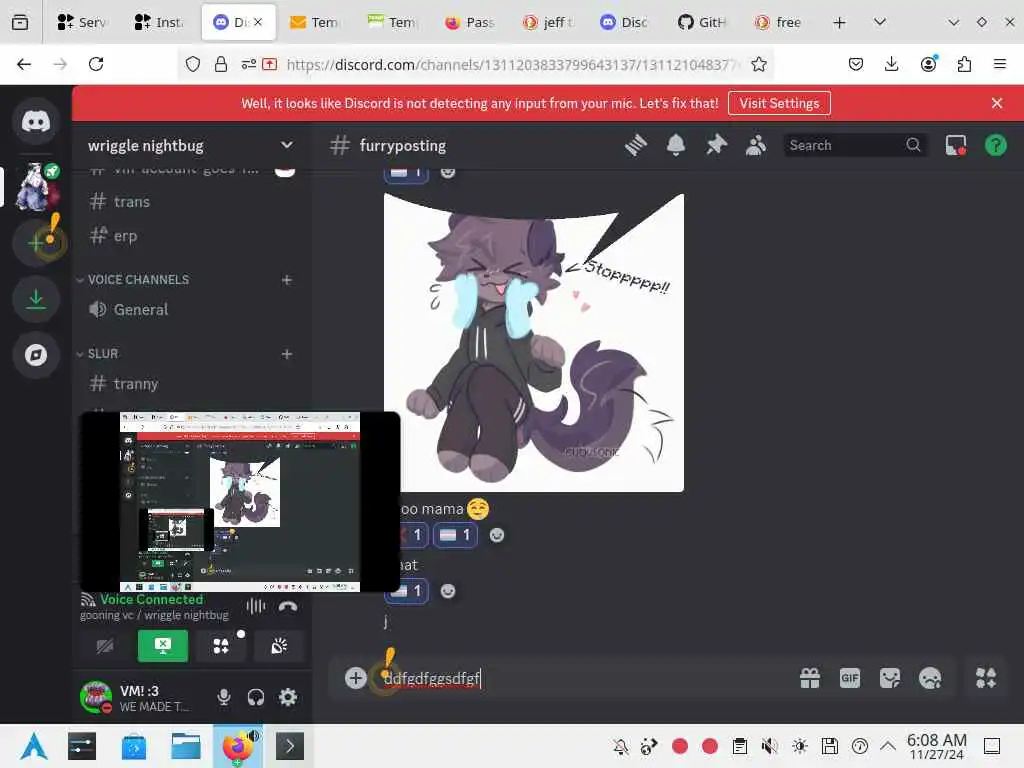1024x768 pixels.
Task: Open the Help question mark icon
Action: (995, 145)
